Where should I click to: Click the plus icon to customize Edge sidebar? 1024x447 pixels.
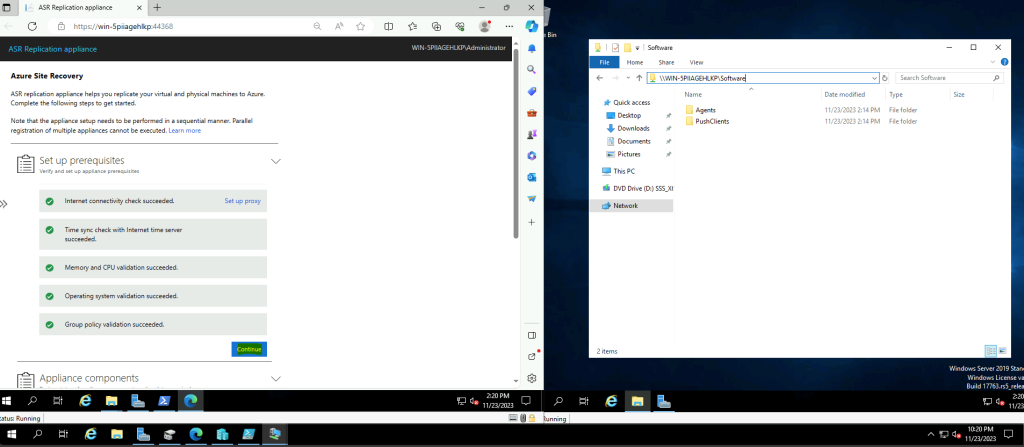pos(532,222)
